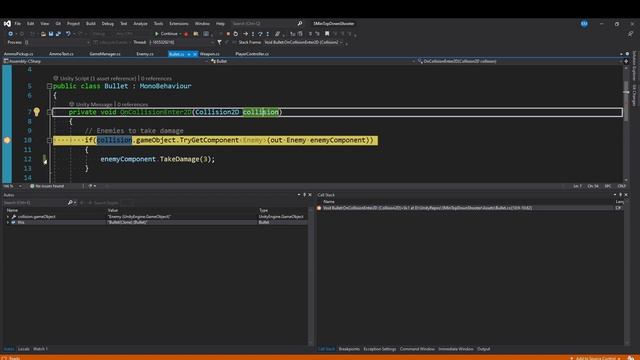Screen dimensions: 640x360
Task: Open the View menu
Action: (44, 24)
